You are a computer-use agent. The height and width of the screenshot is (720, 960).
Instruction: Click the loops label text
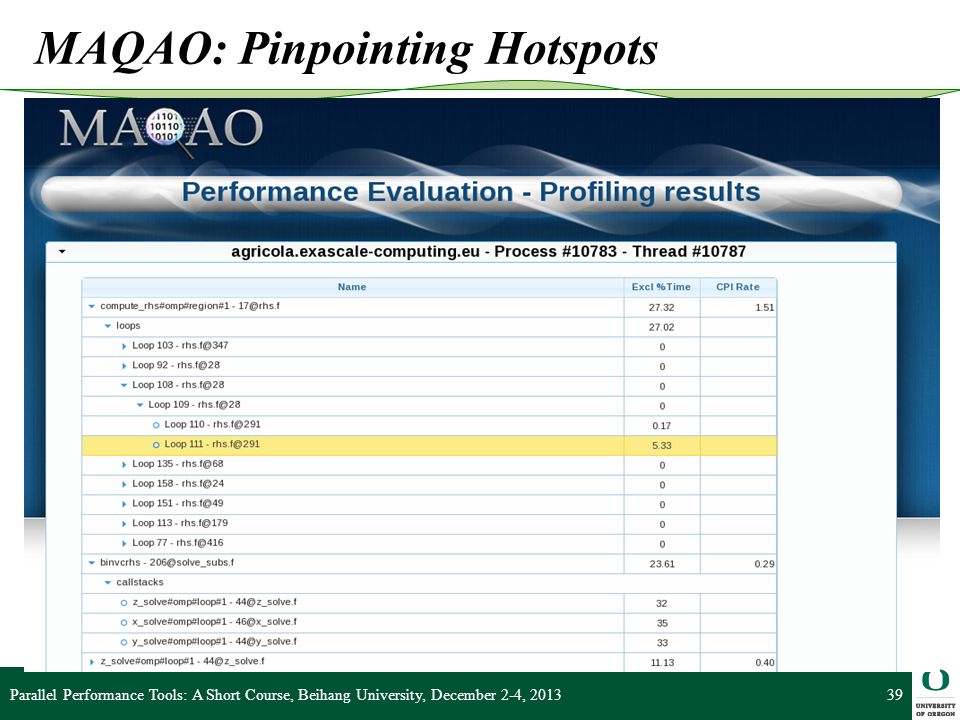pos(128,326)
